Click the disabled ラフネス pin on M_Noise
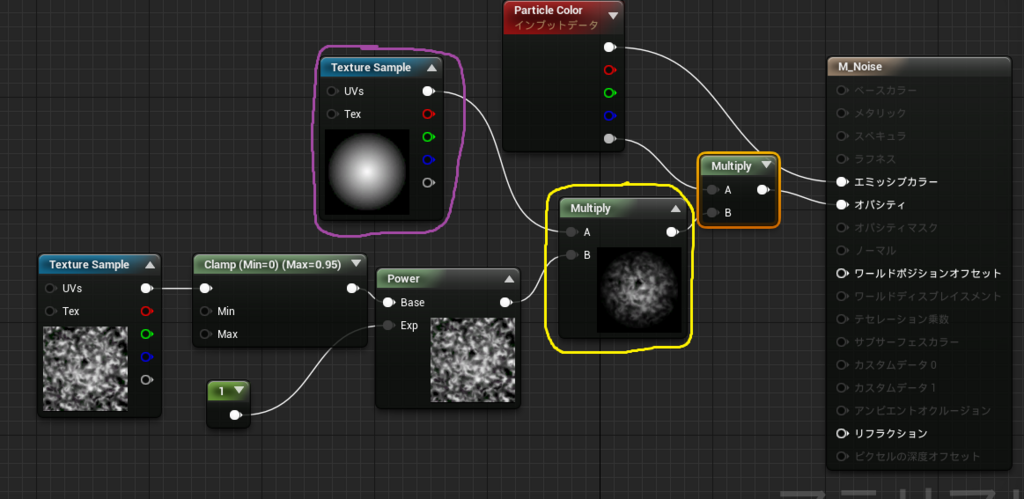 pos(841,159)
